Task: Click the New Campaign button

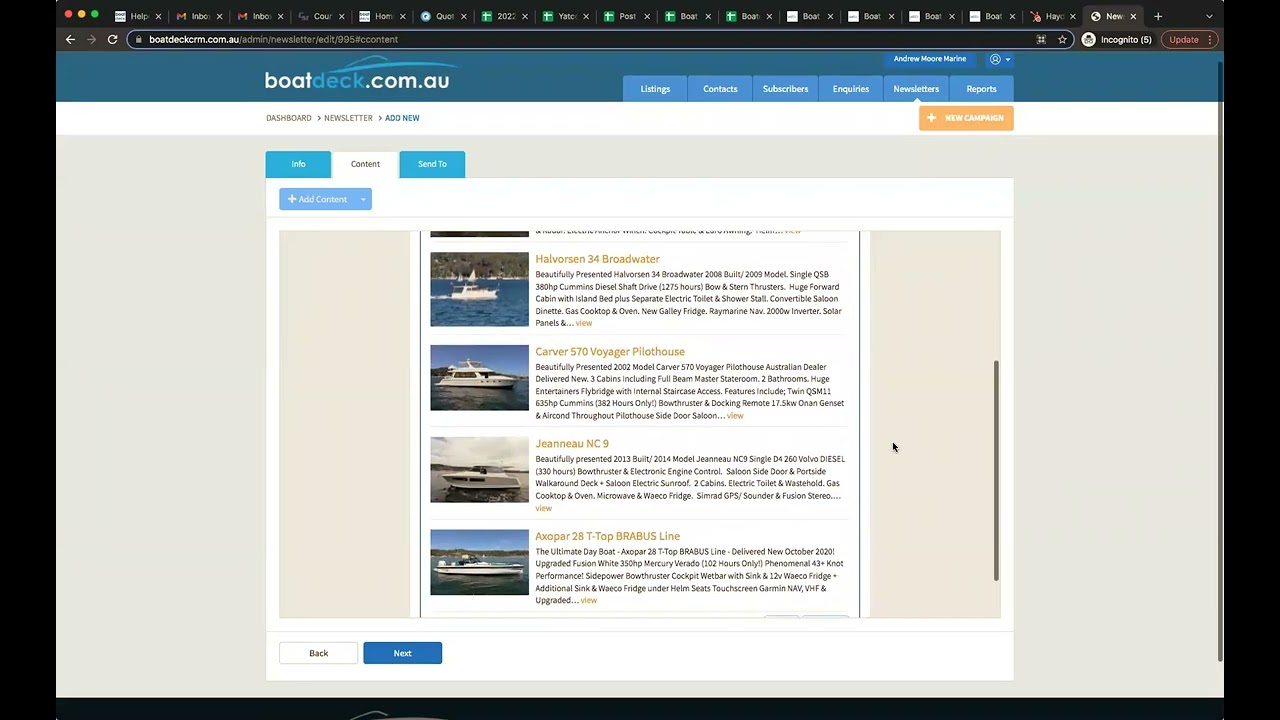Action: pos(966,118)
